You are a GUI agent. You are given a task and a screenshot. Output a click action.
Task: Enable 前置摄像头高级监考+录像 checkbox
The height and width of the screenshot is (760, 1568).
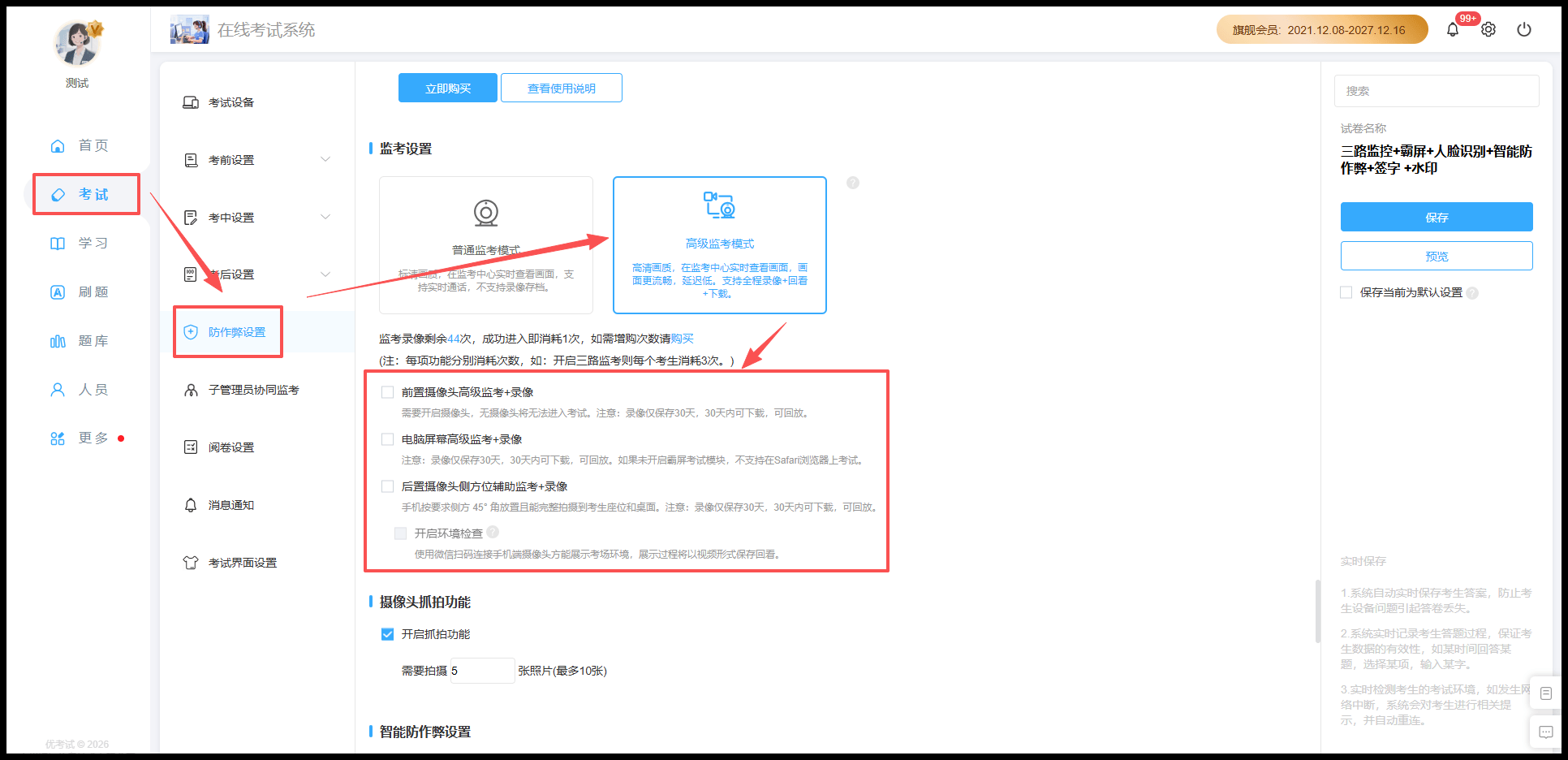click(x=388, y=392)
